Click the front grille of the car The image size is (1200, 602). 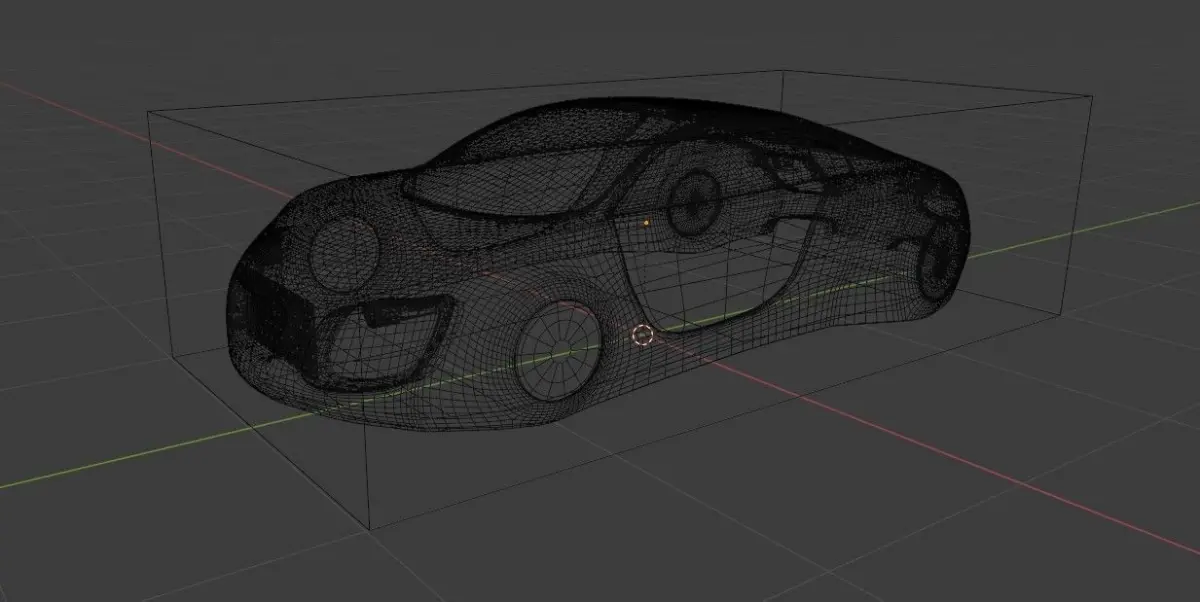click(280, 319)
